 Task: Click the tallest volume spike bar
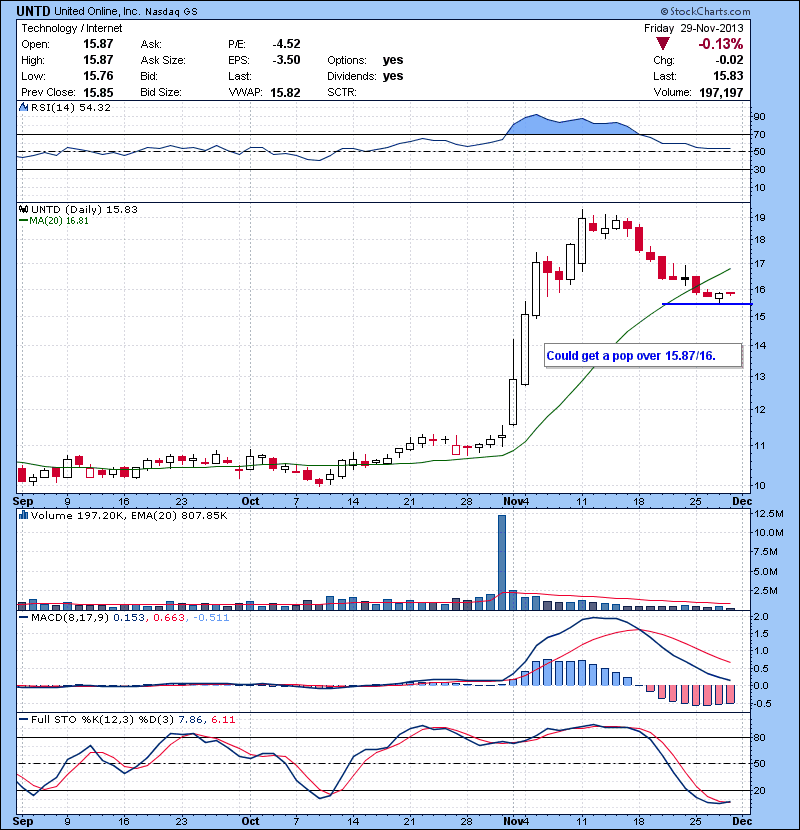502,563
